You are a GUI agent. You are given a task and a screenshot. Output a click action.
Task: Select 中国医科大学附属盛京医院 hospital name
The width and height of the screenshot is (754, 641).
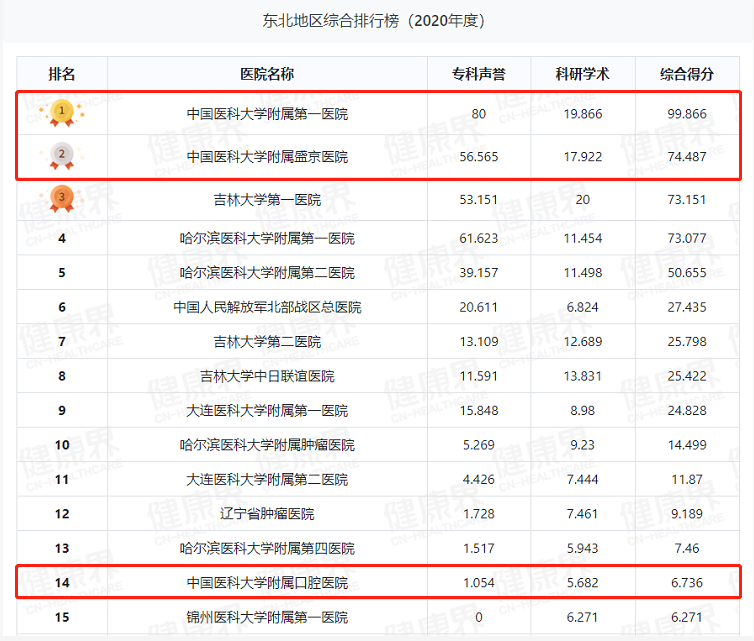[x=267, y=157]
